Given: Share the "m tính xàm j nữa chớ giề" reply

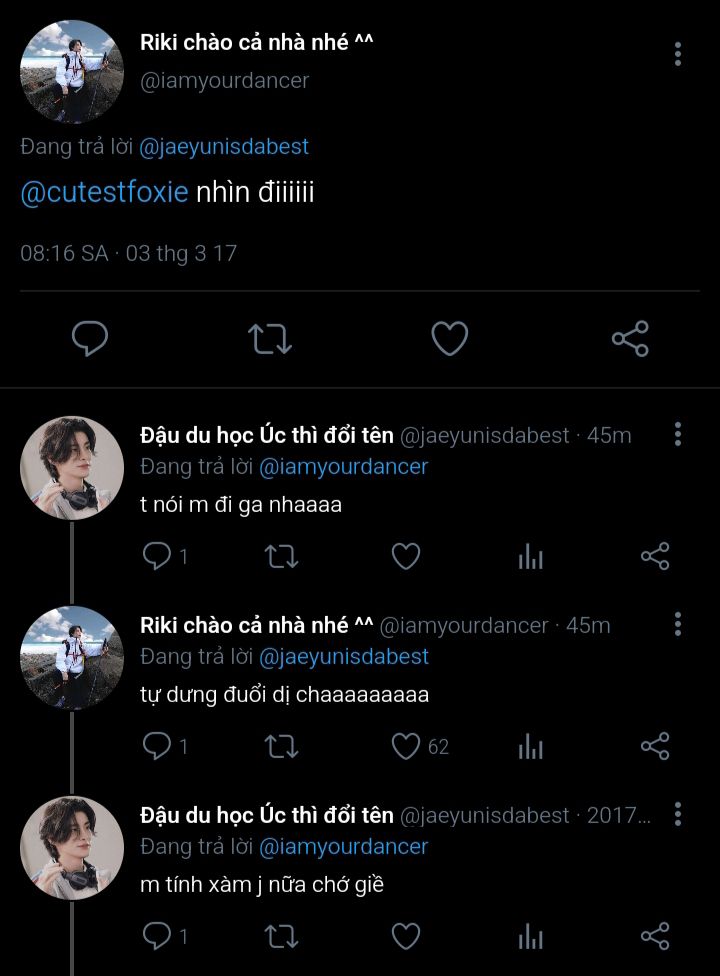Looking at the screenshot, I should click(x=655, y=936).
